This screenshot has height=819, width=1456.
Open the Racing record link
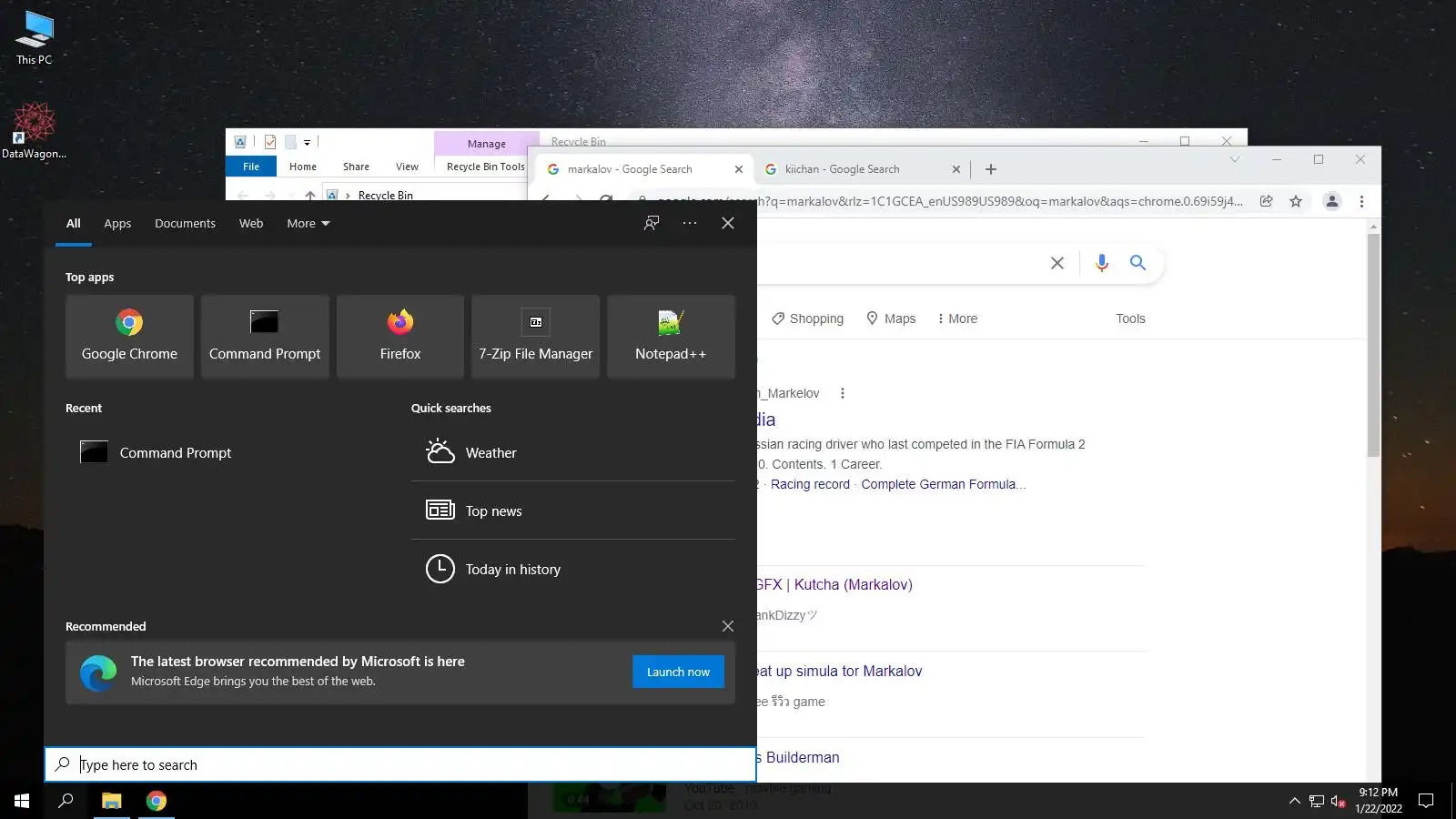pos(810,484)
